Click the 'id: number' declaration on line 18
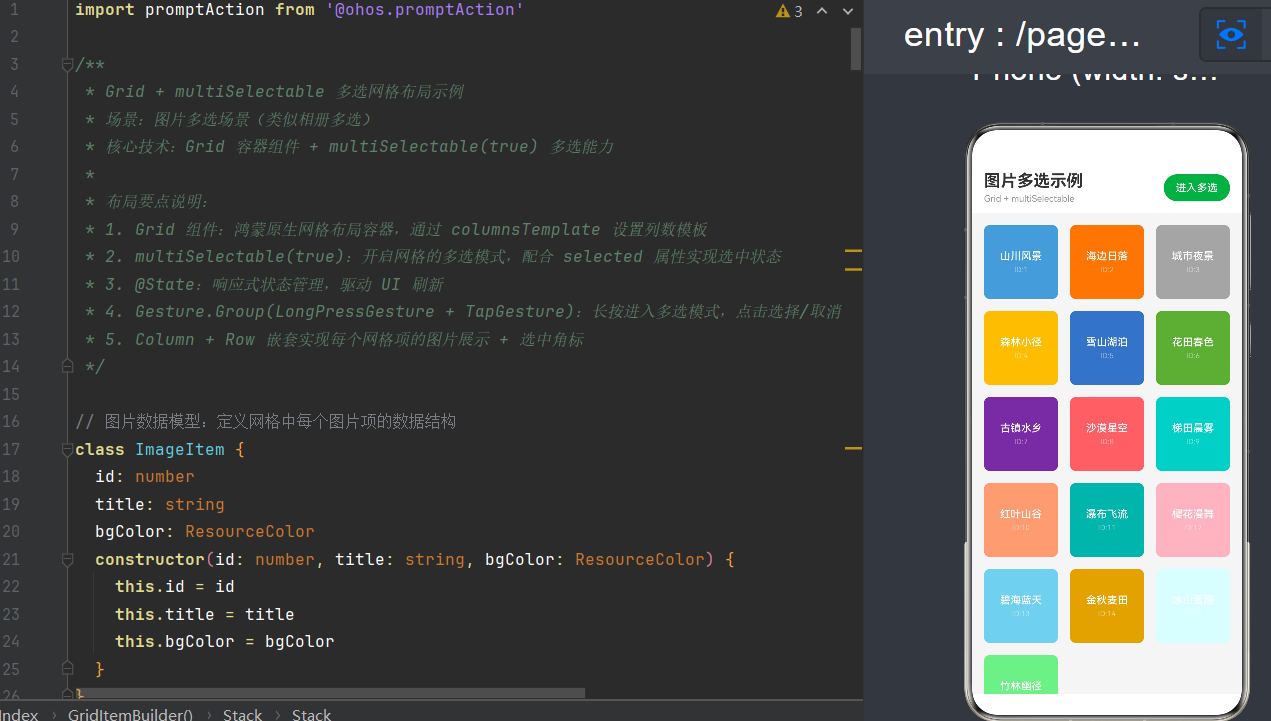The height and width of the screenshot is (721, 1271). click(145, 476)
